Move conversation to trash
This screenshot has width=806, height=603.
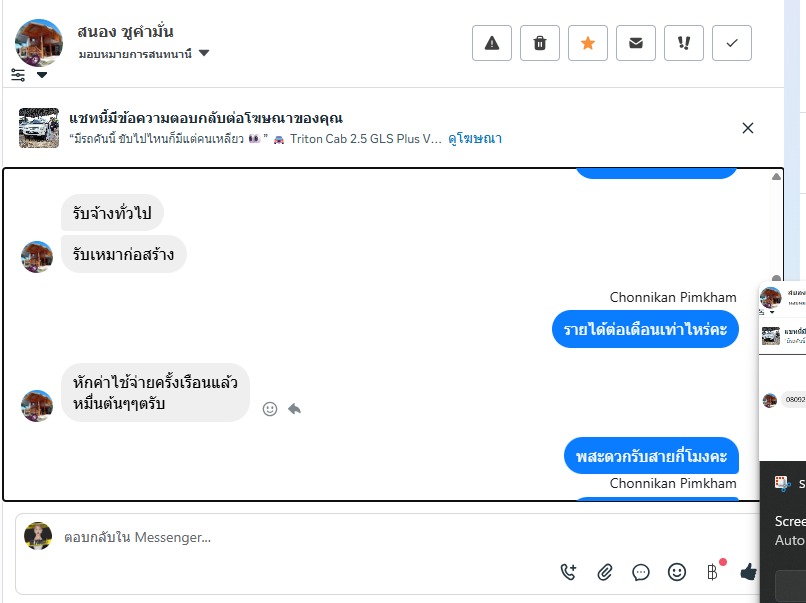click(540, 43)
